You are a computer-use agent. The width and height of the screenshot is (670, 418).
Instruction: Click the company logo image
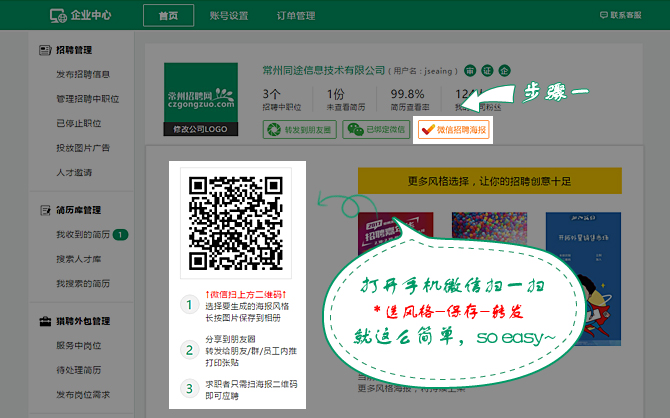[201, 92]
